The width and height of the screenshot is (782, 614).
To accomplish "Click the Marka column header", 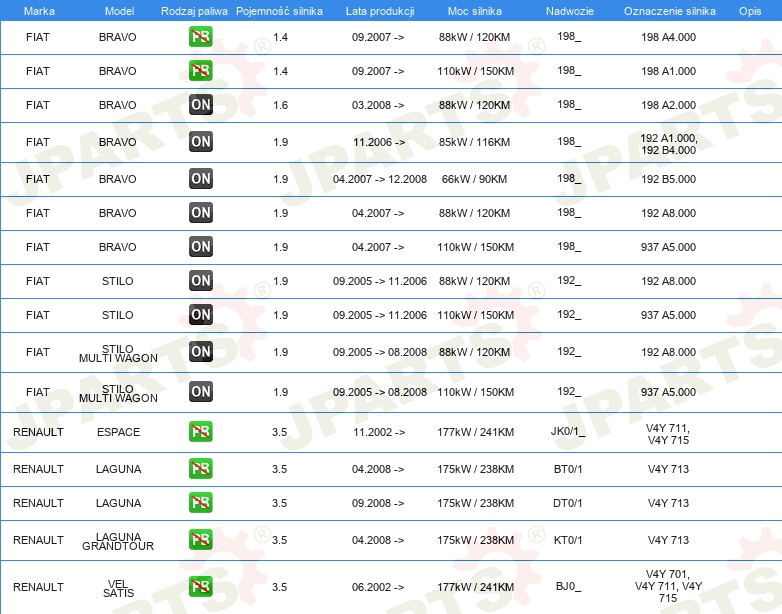I will [39, 11].
